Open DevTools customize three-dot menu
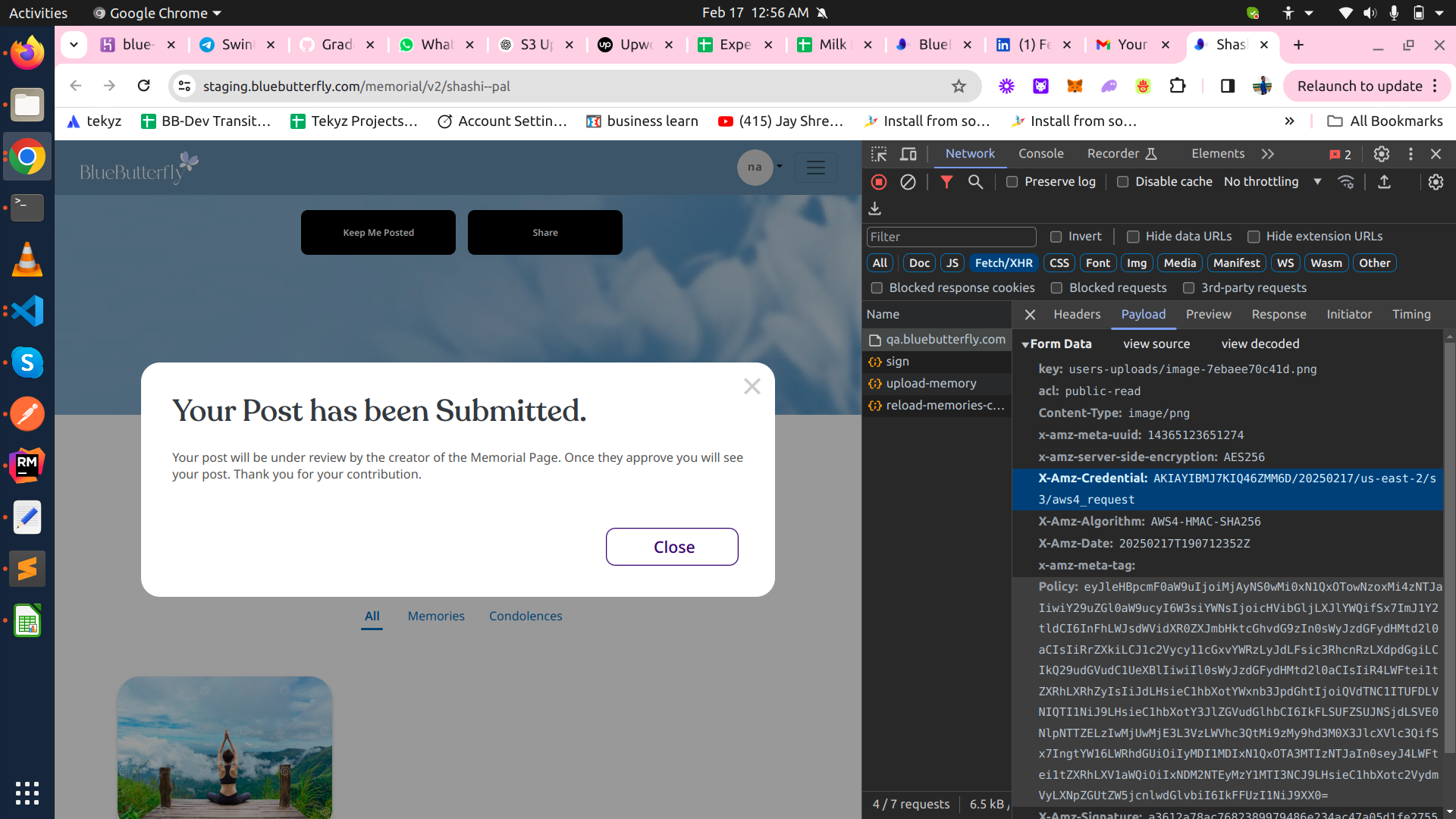The width and height of the screenshot is (1456, 819). tap(1410, 154)
